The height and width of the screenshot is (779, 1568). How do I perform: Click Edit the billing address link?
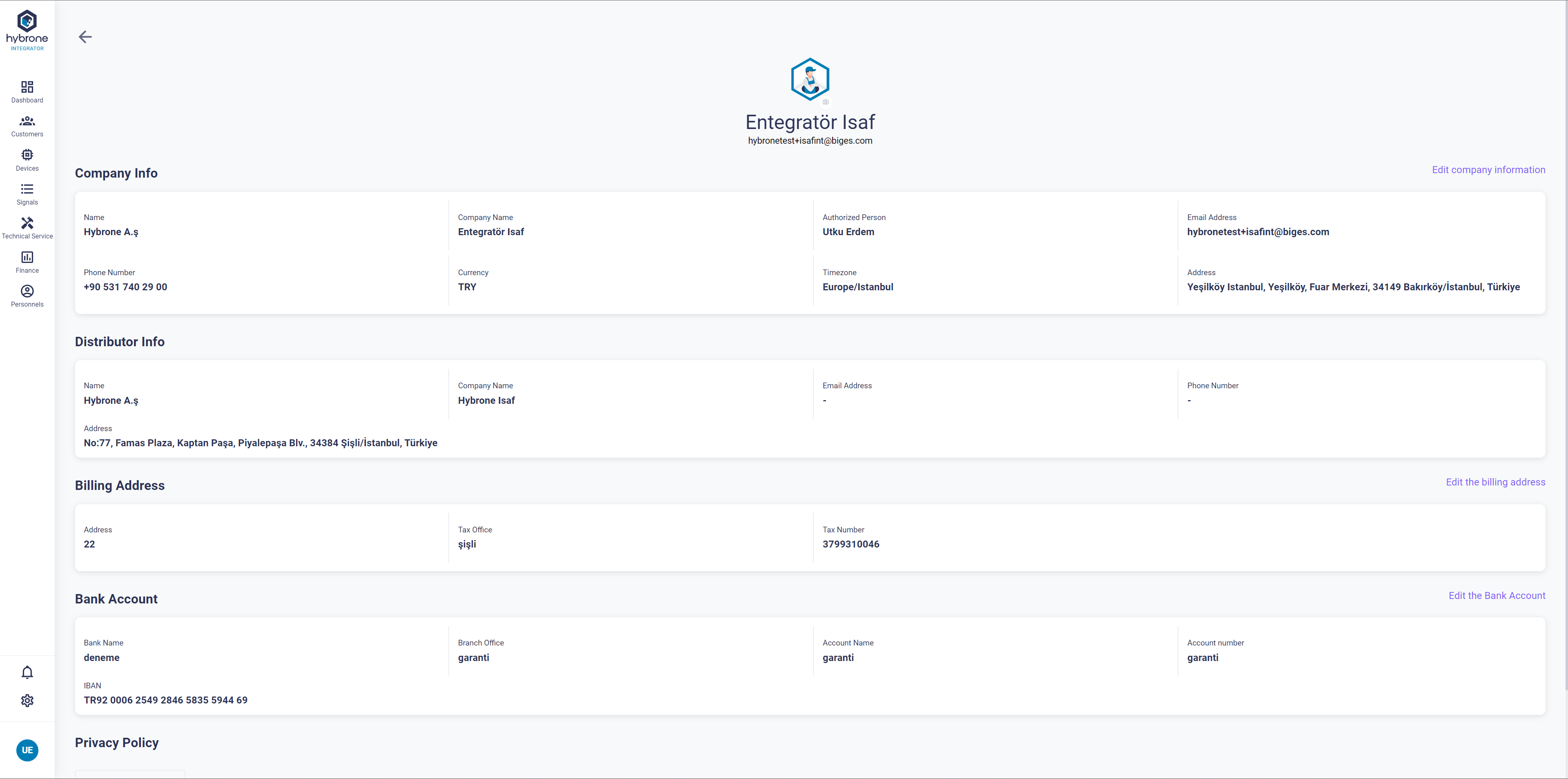point(1495,482)
